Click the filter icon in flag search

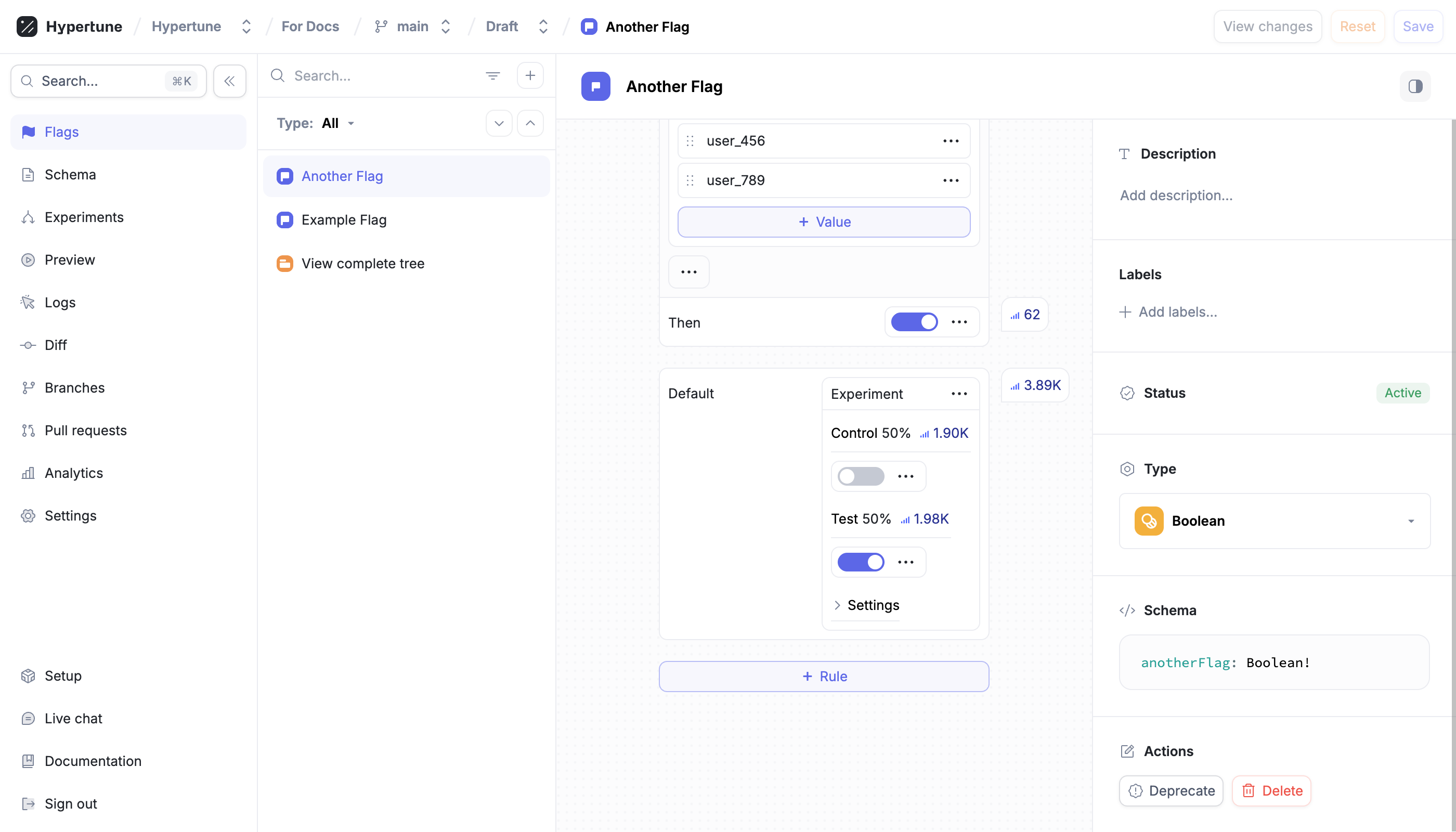(492, 75)
